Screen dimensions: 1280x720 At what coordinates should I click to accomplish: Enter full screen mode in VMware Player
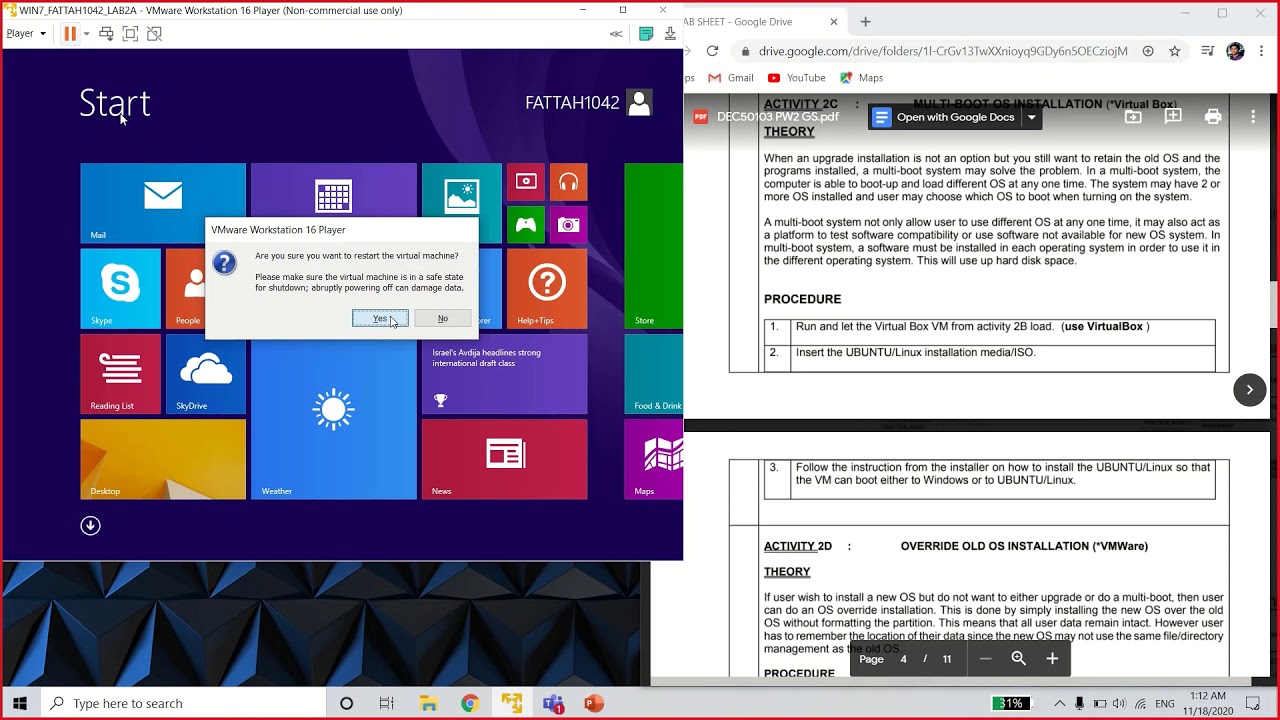130,33
